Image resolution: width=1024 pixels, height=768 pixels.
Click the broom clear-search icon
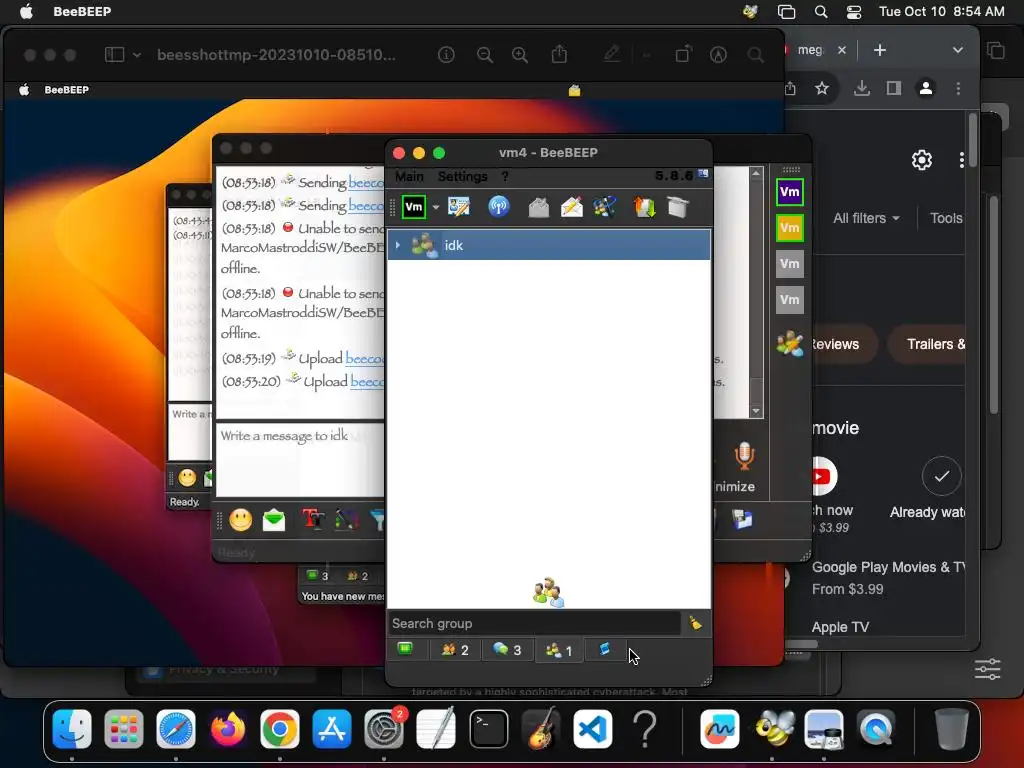pyautogui.click(x=696, y=623)
